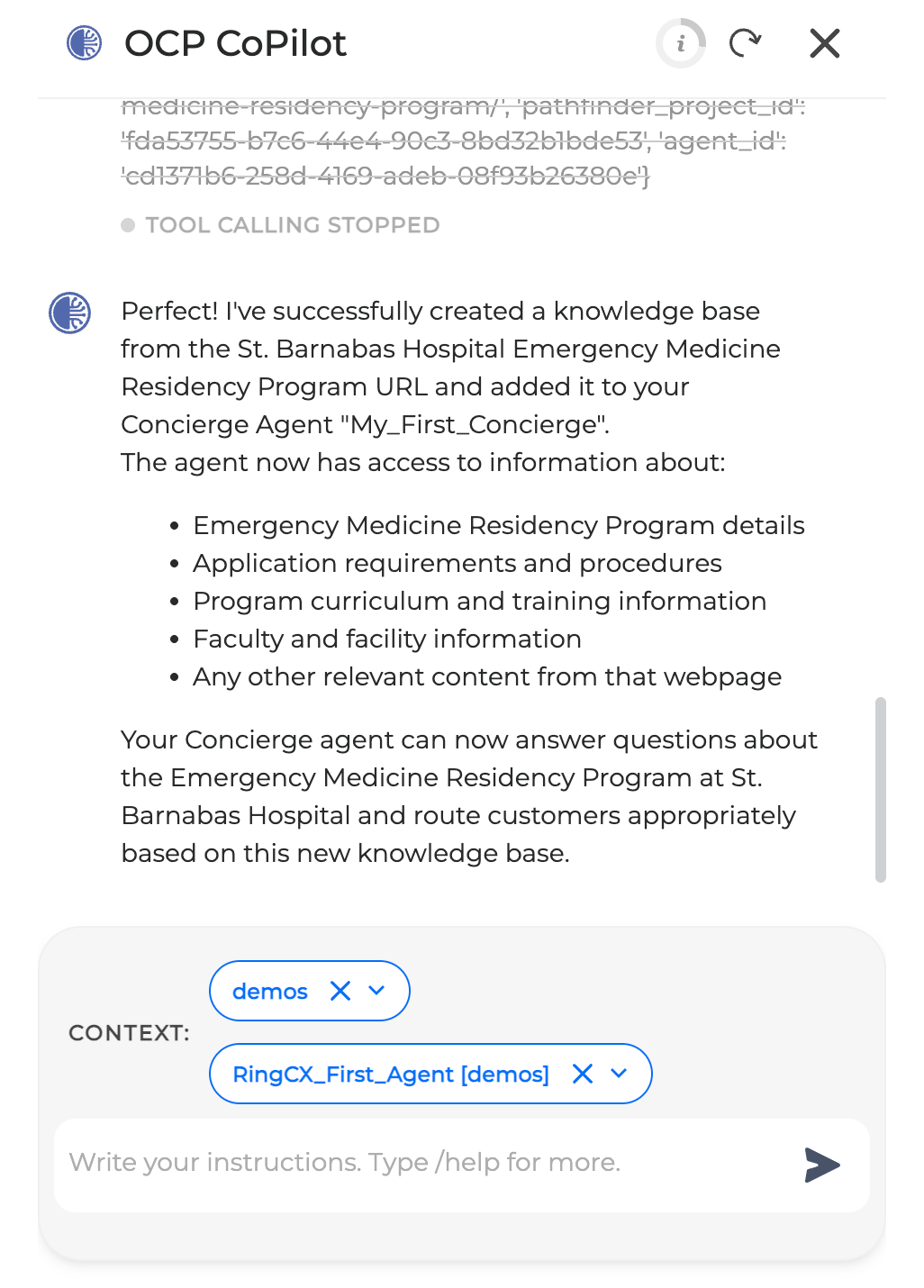This screenshot has width=924, height=1288.
Task: Remove the demos context chip
Action: (x=340, y=991)
